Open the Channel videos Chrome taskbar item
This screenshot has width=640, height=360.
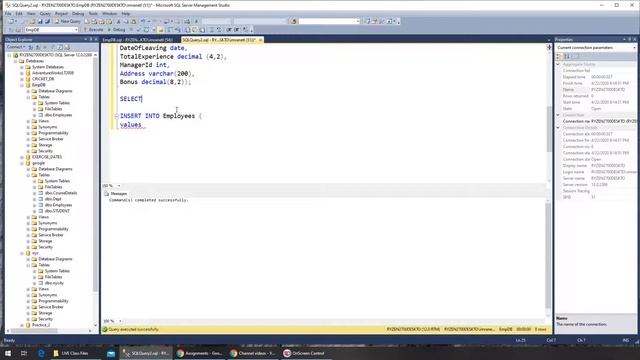click(253, 353)
